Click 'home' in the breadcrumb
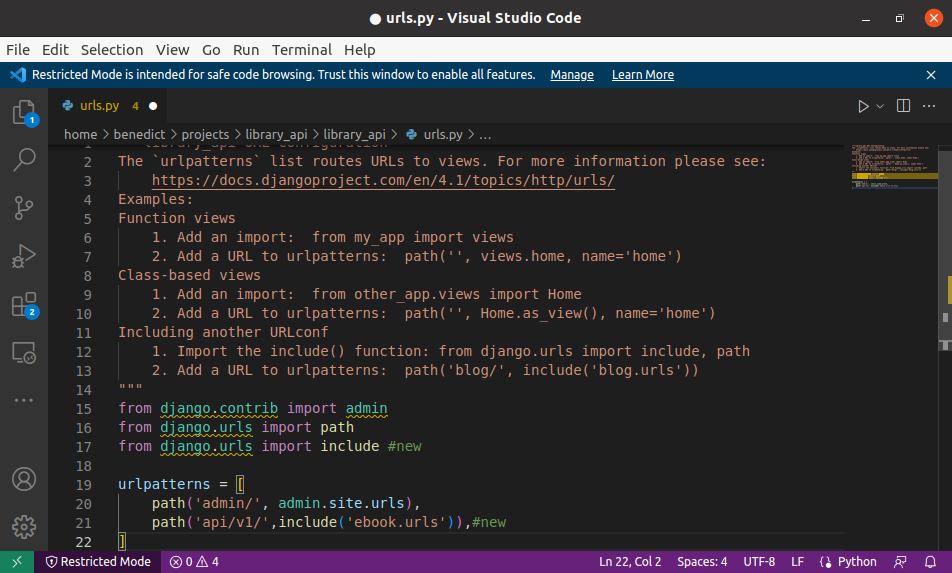The image size is (952, 573). click(80, 135)
